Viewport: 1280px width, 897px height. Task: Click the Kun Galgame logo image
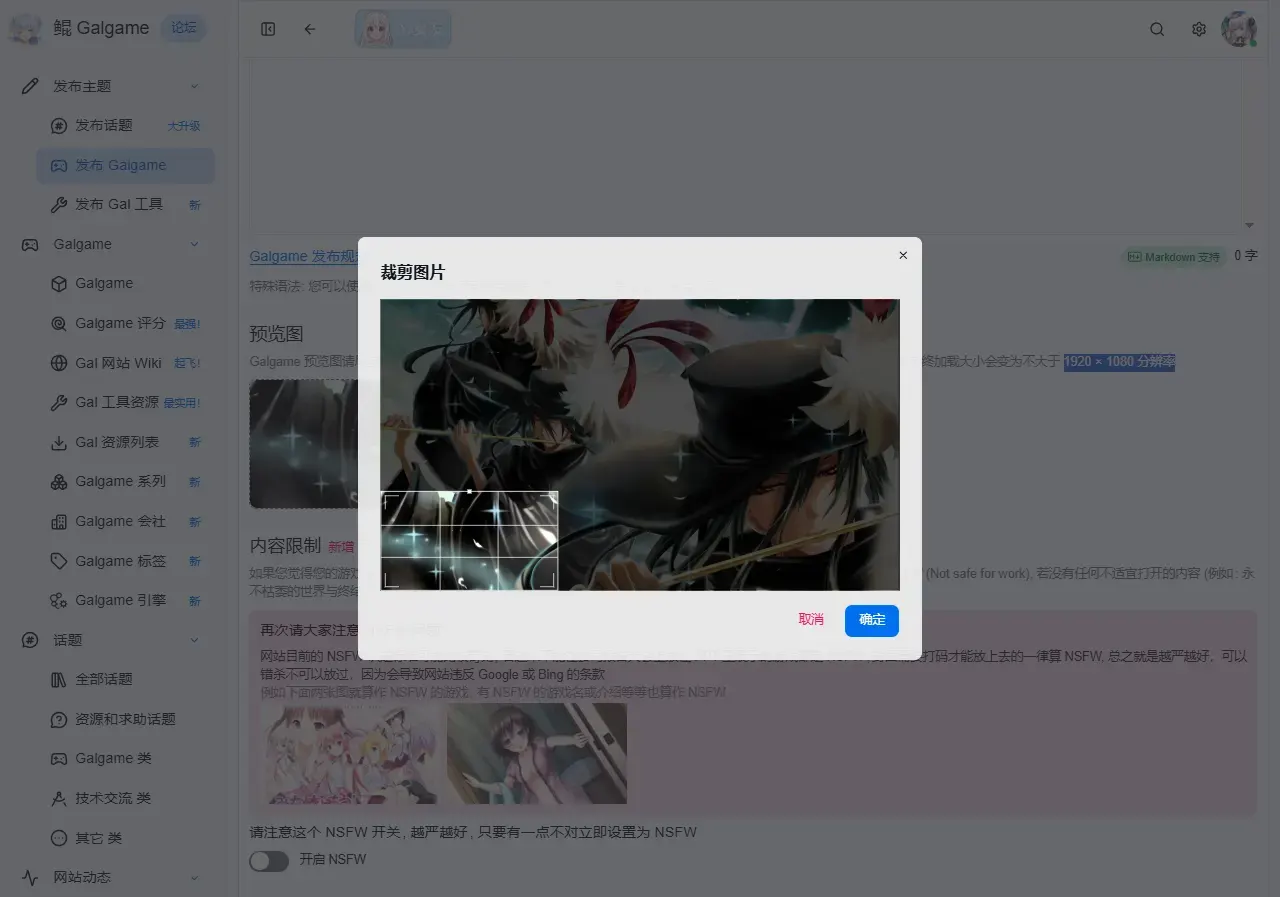[25, 29]
